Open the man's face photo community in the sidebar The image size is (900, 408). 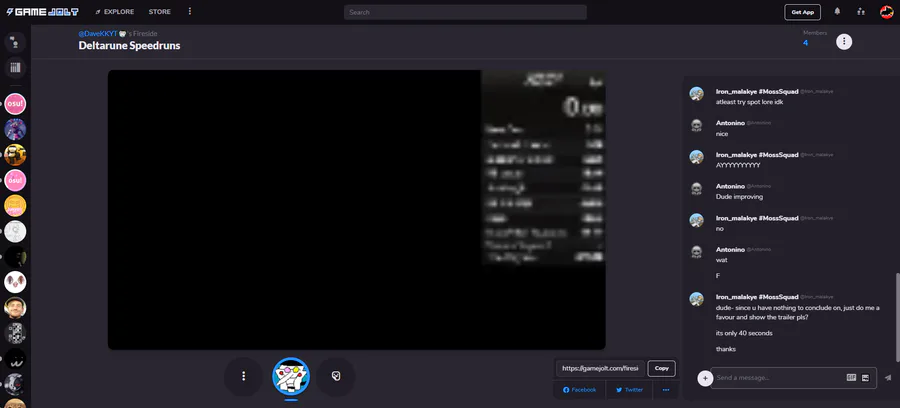pyautogui.click(x=15, y=308)
